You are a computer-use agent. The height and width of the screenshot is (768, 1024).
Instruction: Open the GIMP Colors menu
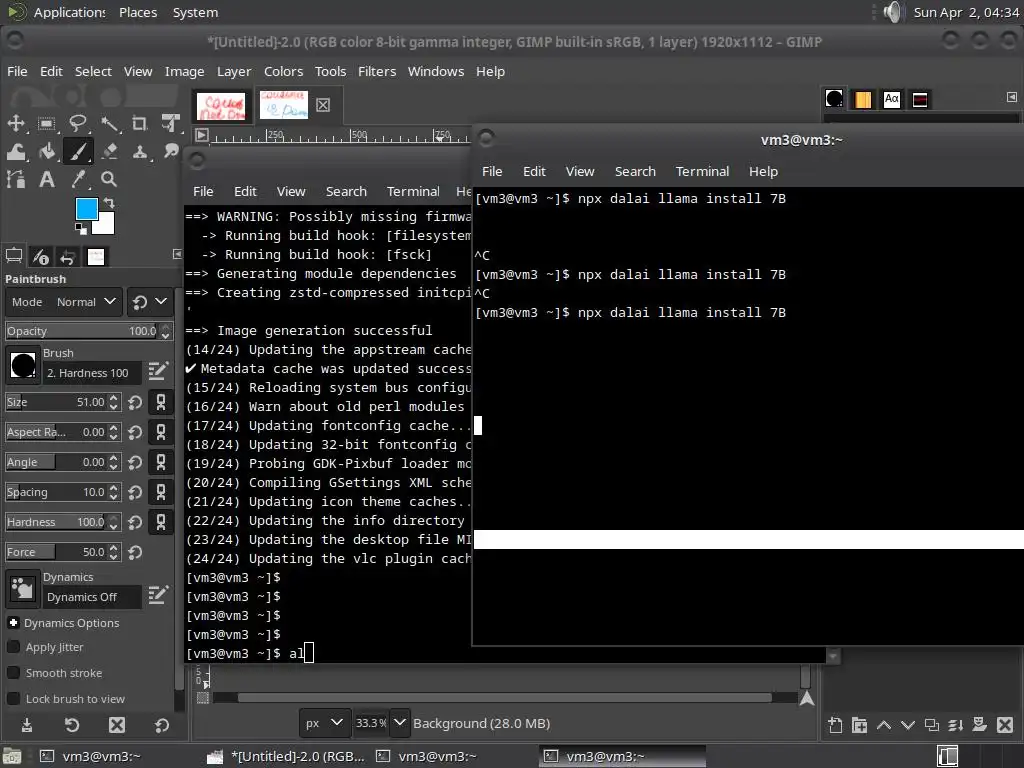(283, 71)
